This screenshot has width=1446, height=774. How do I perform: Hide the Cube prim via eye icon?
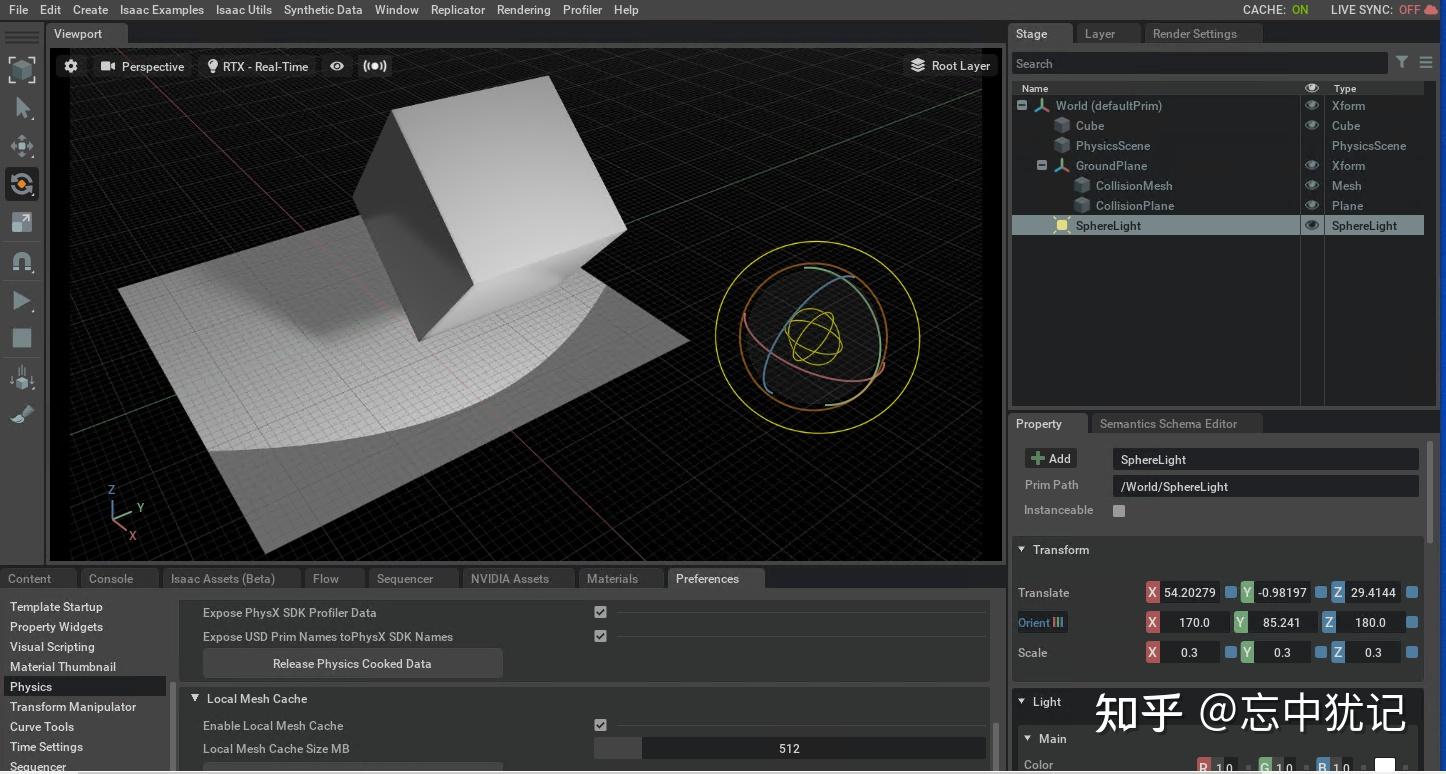point(1312,125)
